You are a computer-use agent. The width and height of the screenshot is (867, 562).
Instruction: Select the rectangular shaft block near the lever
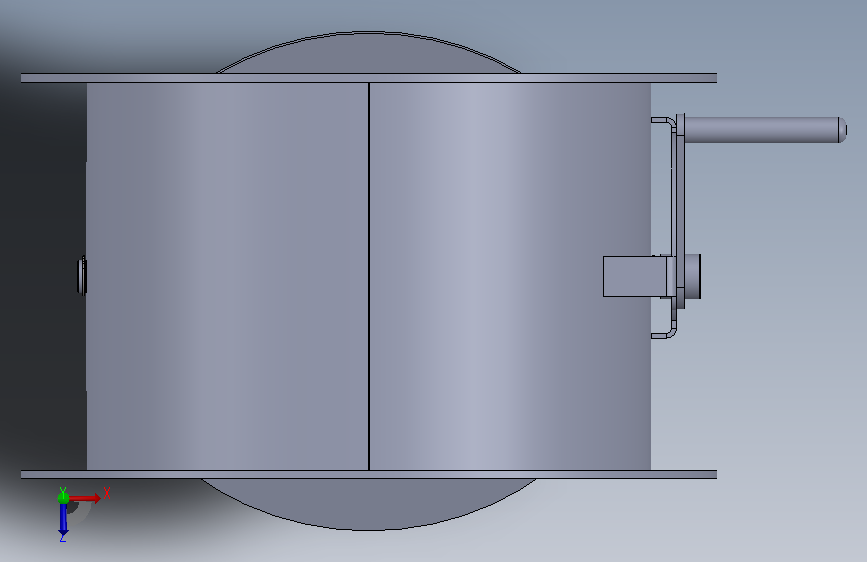tap(635, 277)
